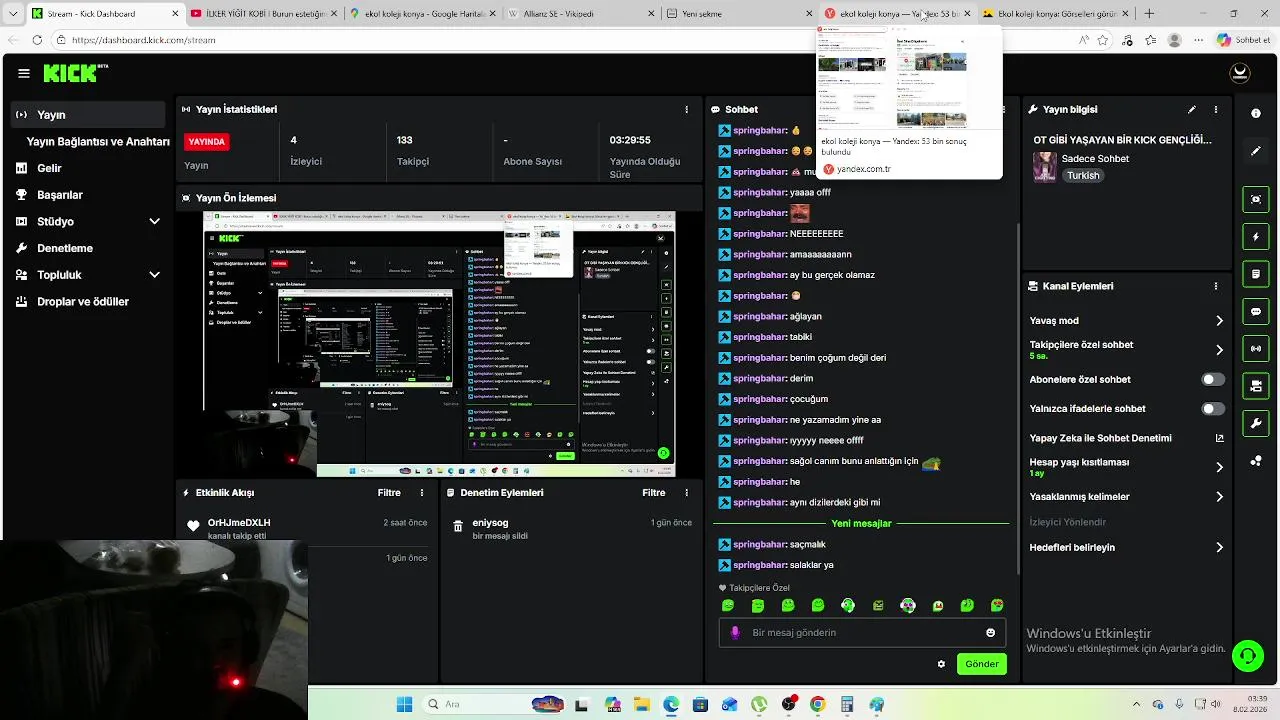Click the stream preview thumbnail
This screenshot has height=720, width=1280.
point(439,344)
